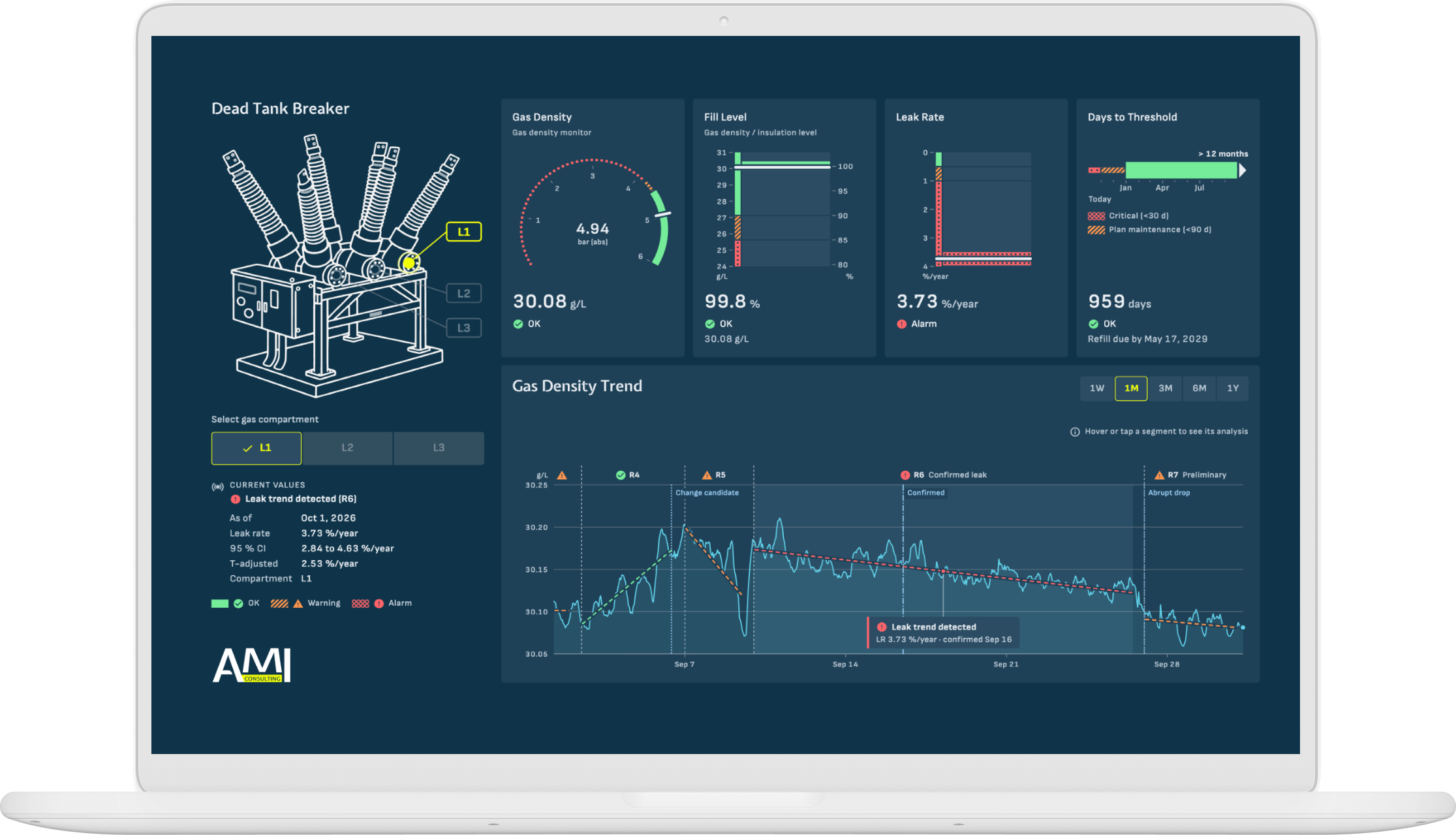Click the R6 Confirmed leak red alert icon

(905, 475)
